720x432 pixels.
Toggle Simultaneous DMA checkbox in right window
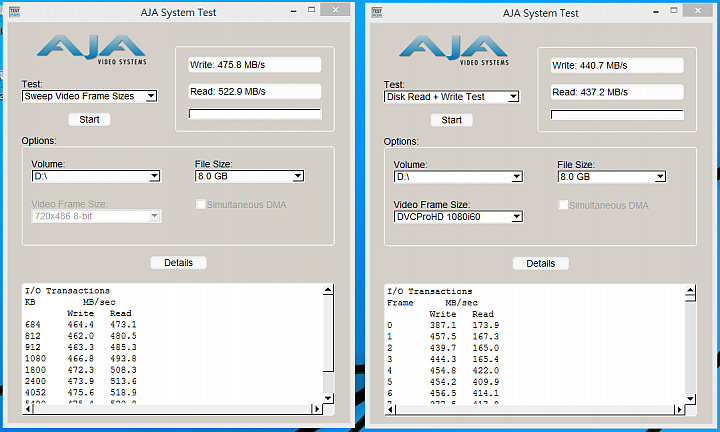(563, 205)
